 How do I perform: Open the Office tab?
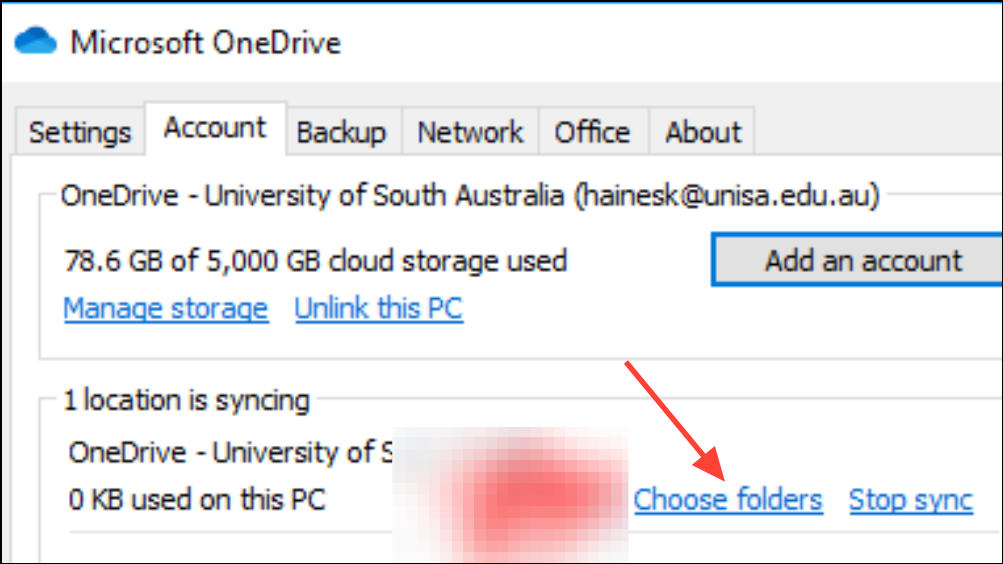(x=592, y=132)
